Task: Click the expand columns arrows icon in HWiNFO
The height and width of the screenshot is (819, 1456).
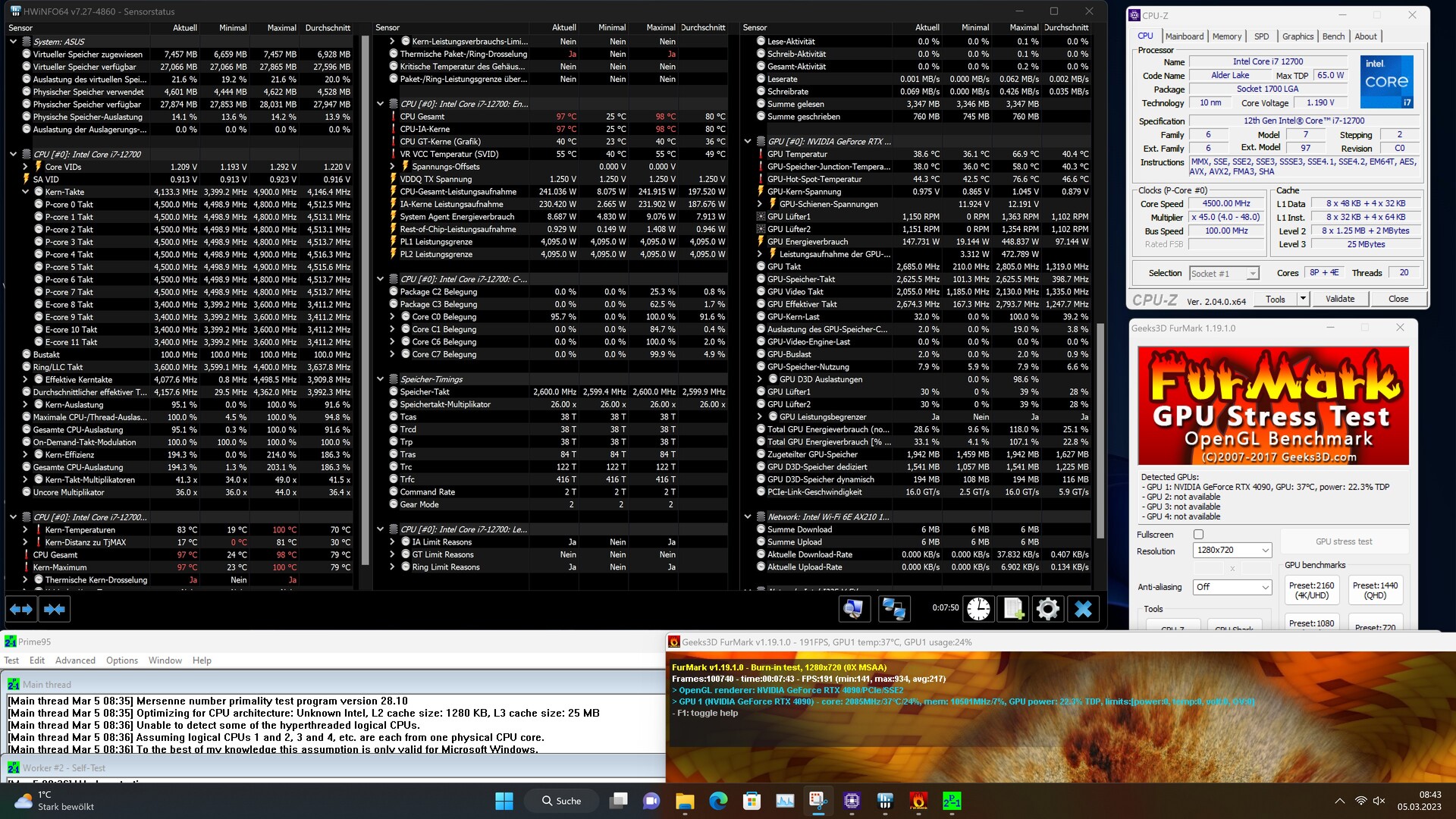Action: (x=21, y=609)
